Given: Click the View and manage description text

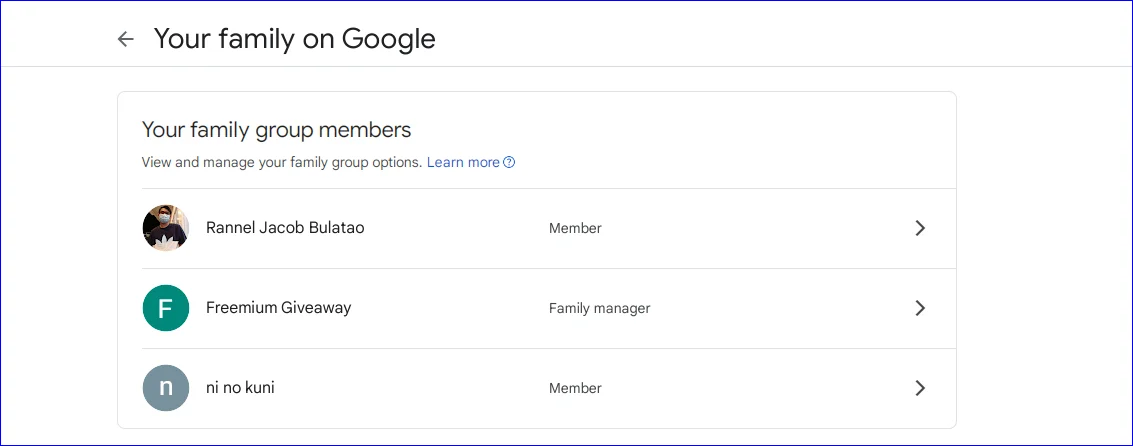Looking at the screenshot, I should tap(282, 162).
